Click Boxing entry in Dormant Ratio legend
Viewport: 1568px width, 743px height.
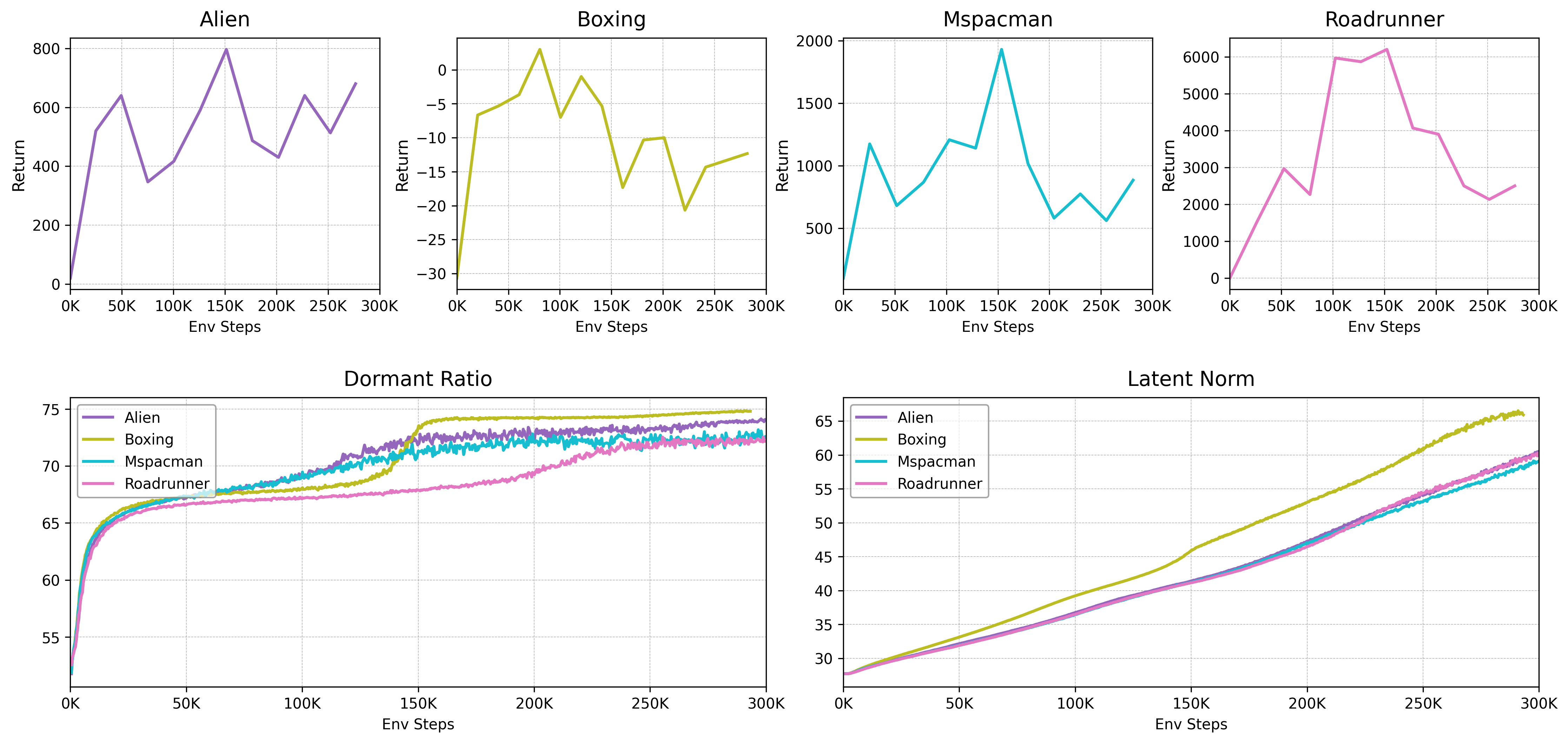(x=148, y=440)
